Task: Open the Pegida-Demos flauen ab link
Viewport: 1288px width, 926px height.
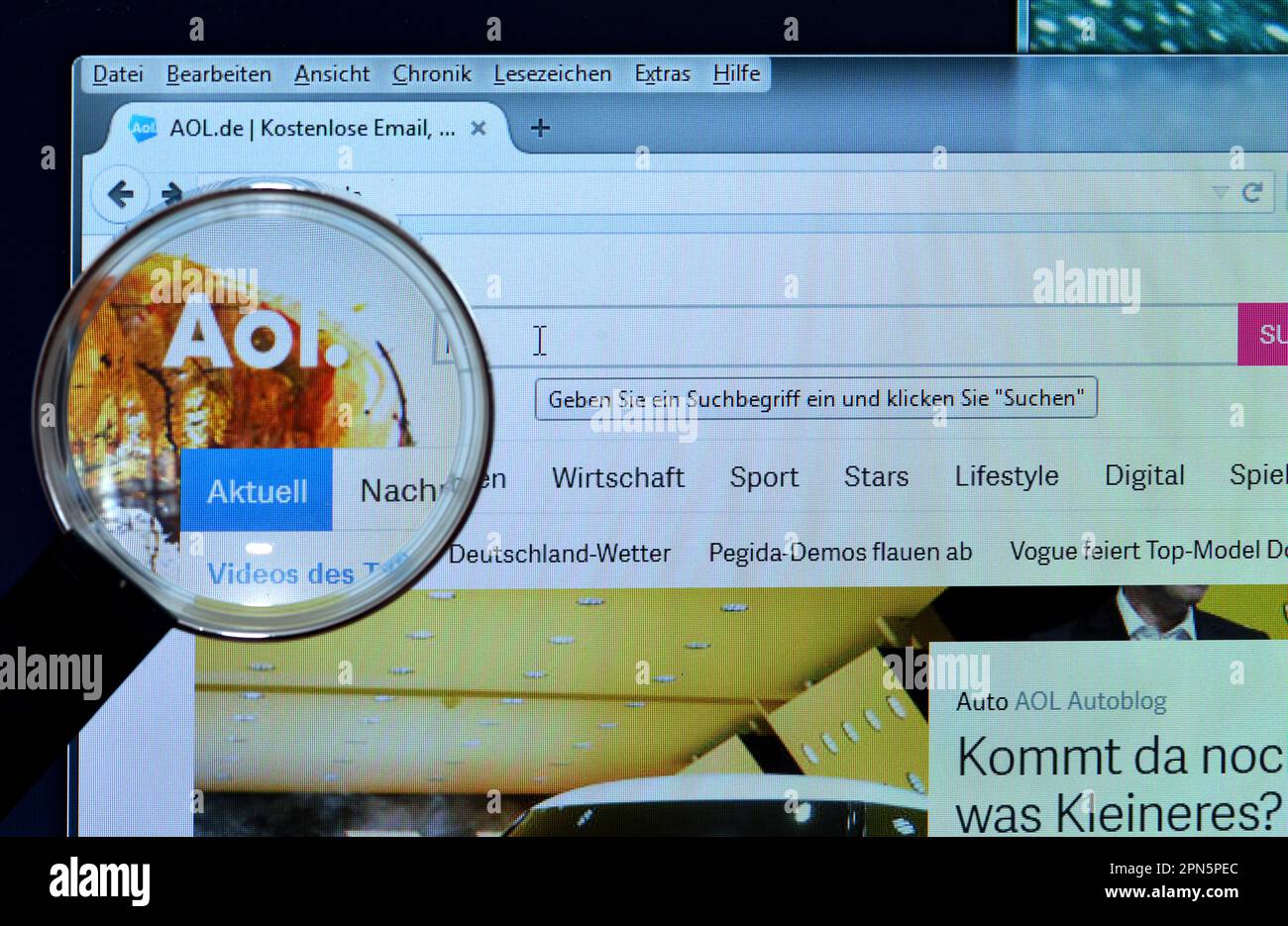Action: 840,553
